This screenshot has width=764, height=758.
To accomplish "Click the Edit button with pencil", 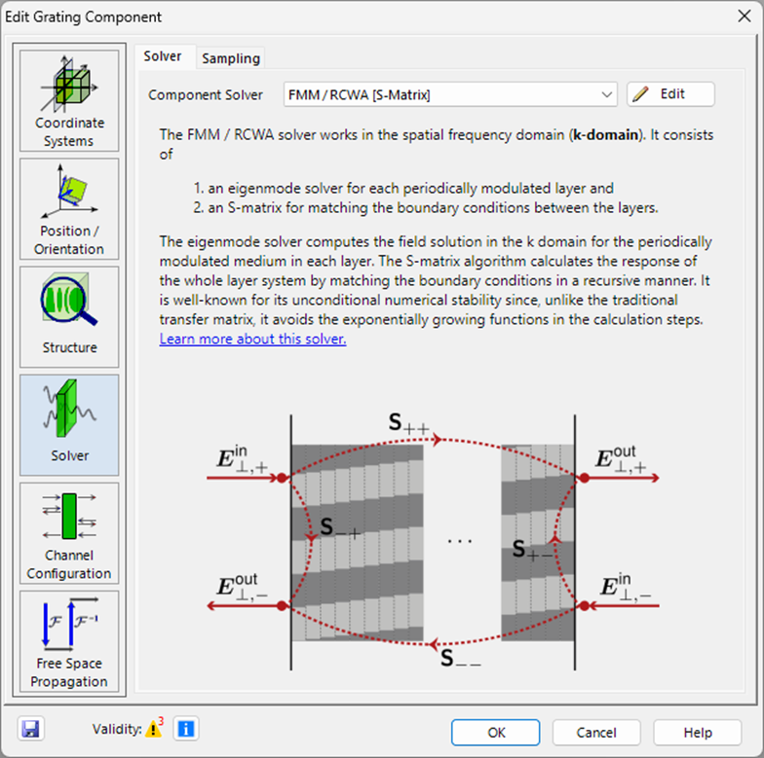I will coord(670,94).
